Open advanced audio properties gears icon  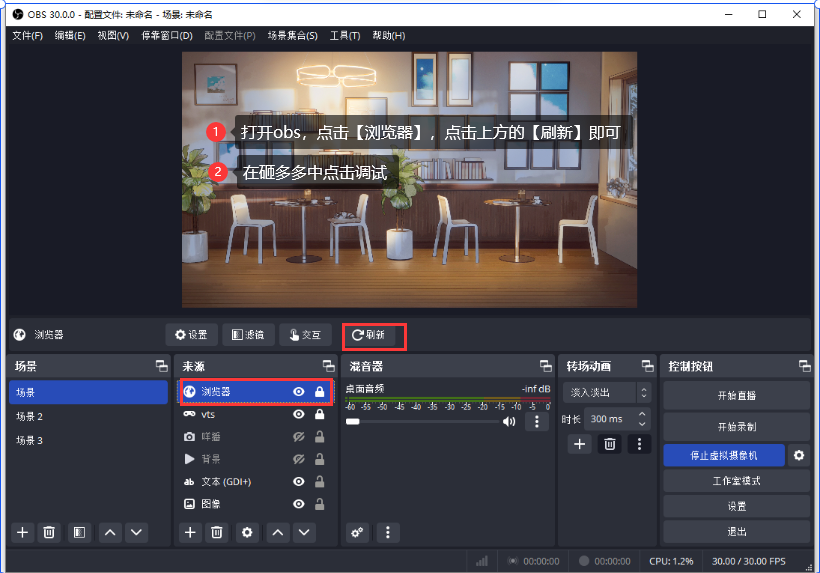[x=357, y=533]
